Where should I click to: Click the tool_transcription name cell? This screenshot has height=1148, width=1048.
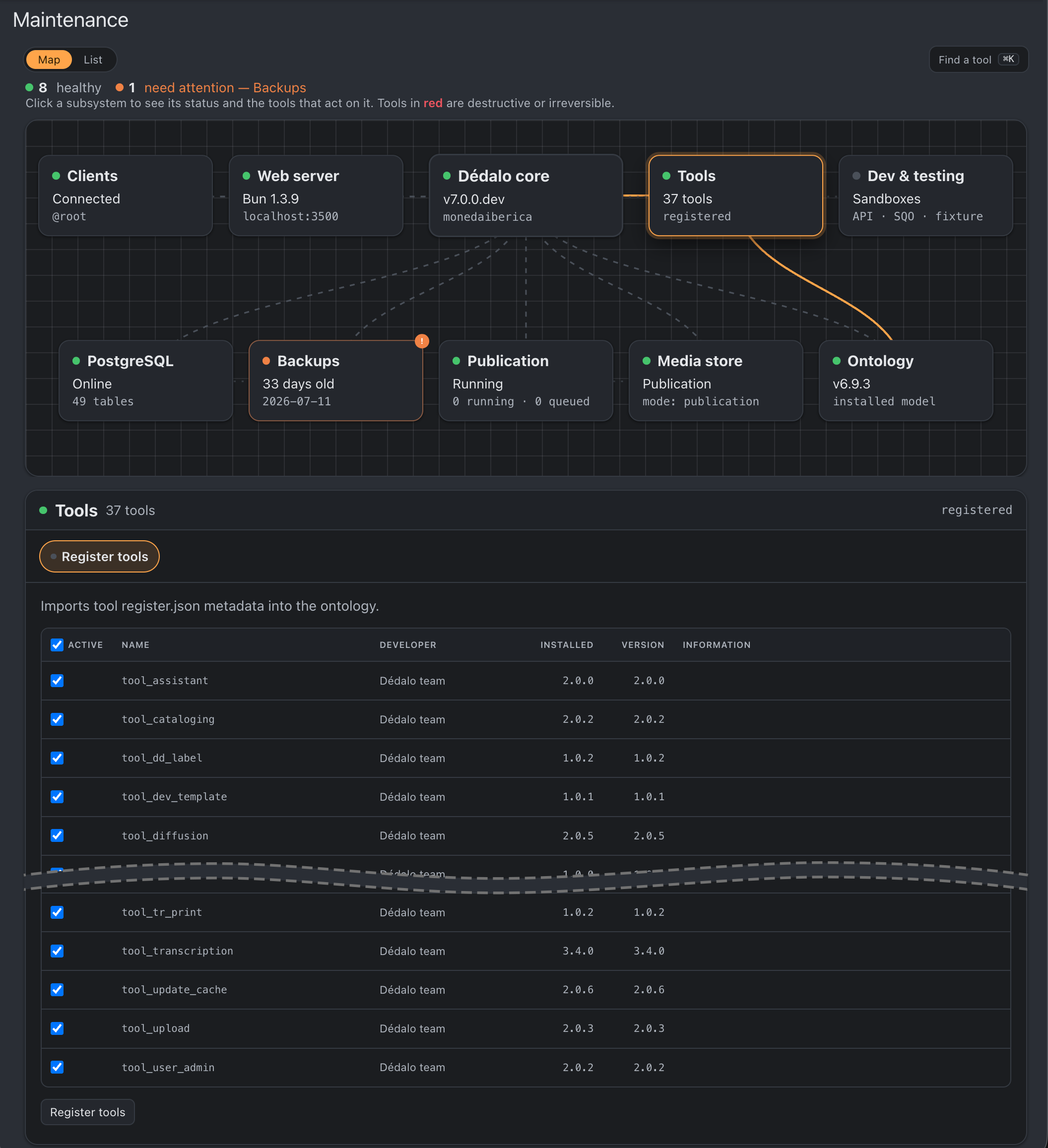click(x=177, y=951)
